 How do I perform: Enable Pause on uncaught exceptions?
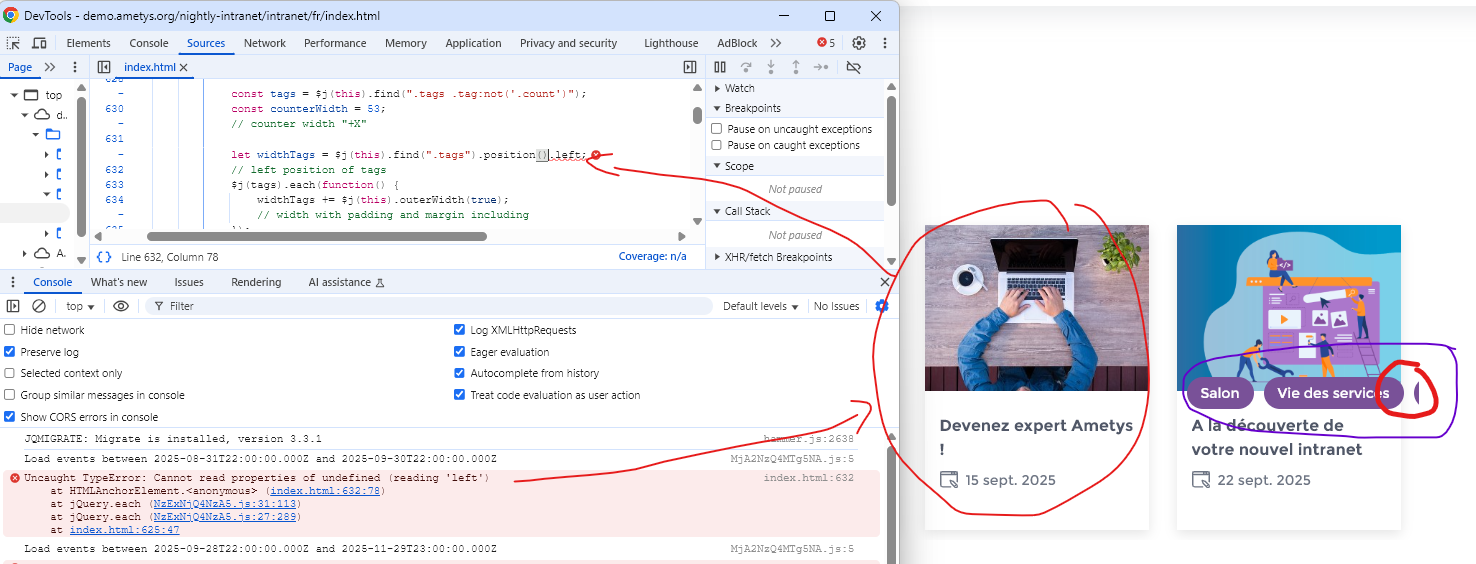click(716, 129)
